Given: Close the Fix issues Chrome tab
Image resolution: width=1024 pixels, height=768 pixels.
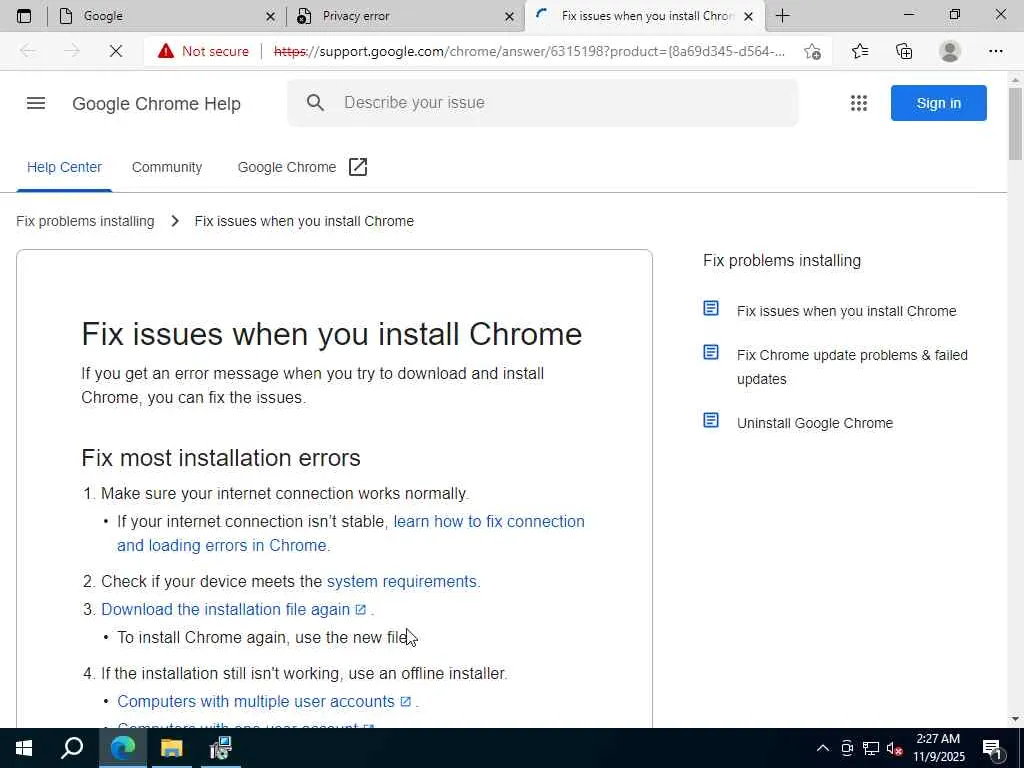Looking at the screenshot, I should 749,16.
